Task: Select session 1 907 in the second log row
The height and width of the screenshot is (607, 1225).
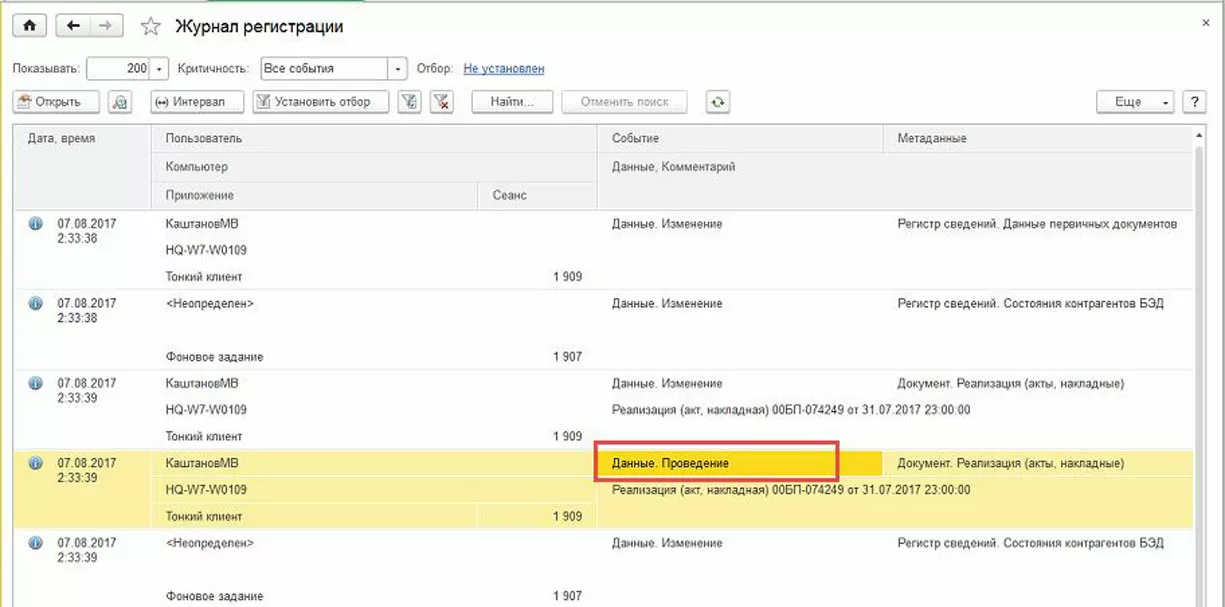Action: (567, 356)
